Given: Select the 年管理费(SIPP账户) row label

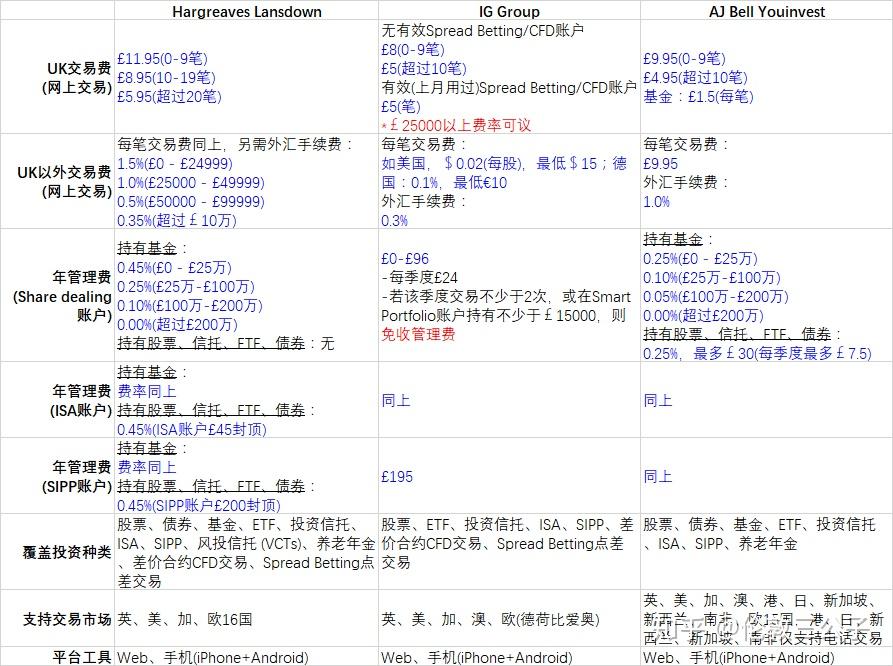Looking at the screenshot, I should pyautogui.click(x=77, y=477).
